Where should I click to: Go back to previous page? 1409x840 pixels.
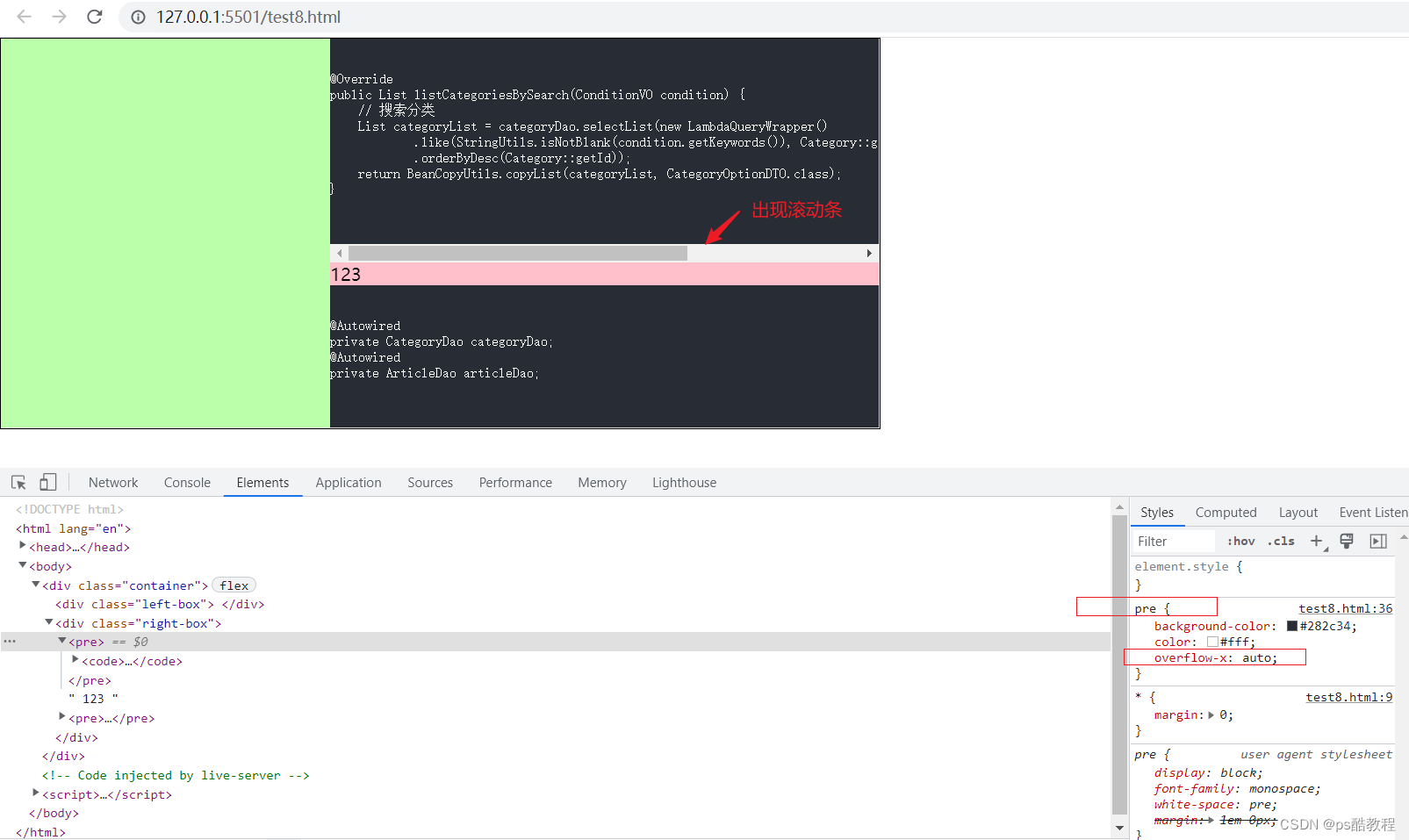click(x=24, y=17)
